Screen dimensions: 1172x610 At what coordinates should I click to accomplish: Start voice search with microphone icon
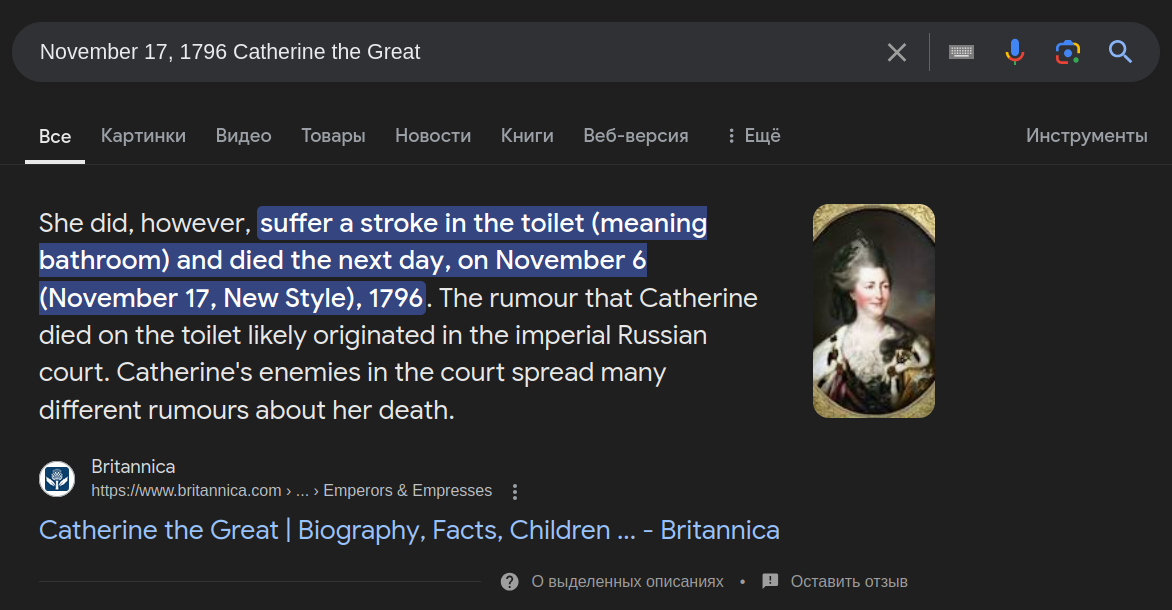[1014, 52]
